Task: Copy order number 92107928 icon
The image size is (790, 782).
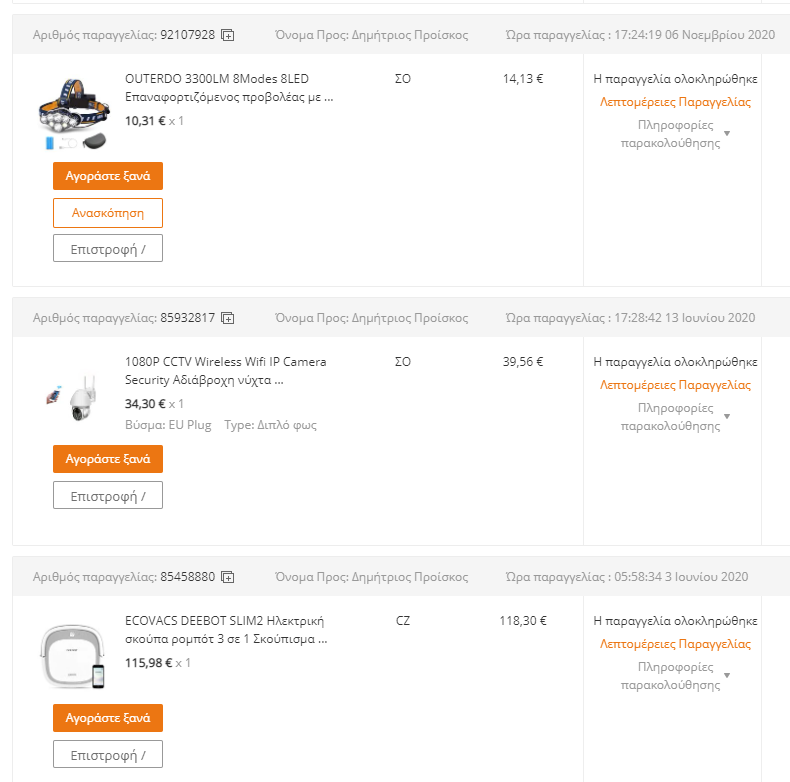Action: pos(228,35)
